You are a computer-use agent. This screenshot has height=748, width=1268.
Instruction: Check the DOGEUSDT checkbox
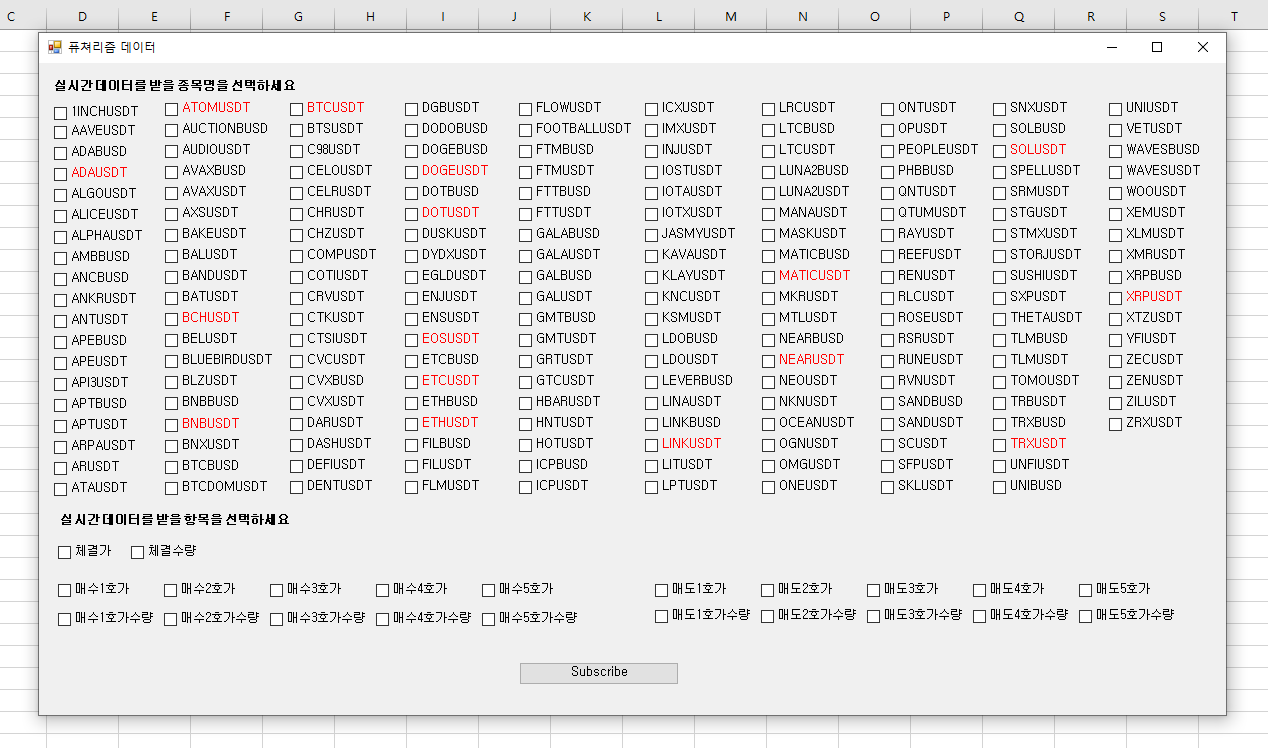point(412,172)
